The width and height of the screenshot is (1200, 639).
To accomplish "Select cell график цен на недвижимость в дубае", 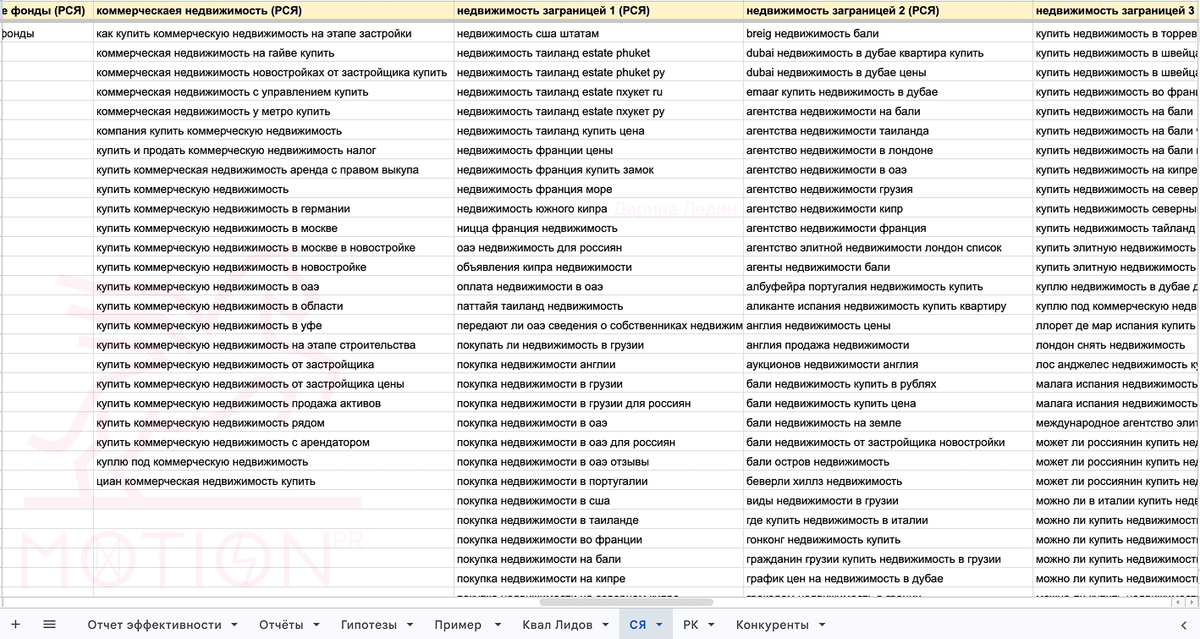I will [888, 579].
